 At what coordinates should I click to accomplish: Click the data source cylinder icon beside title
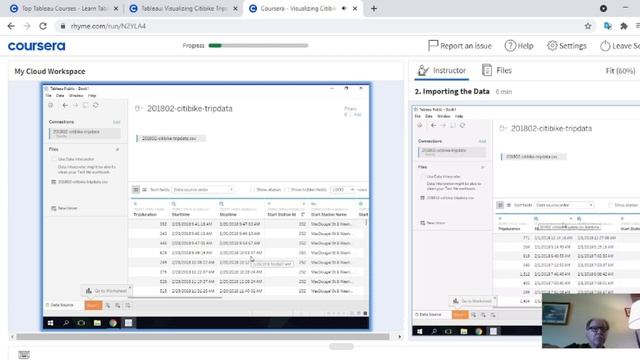[x=138, y=109]
